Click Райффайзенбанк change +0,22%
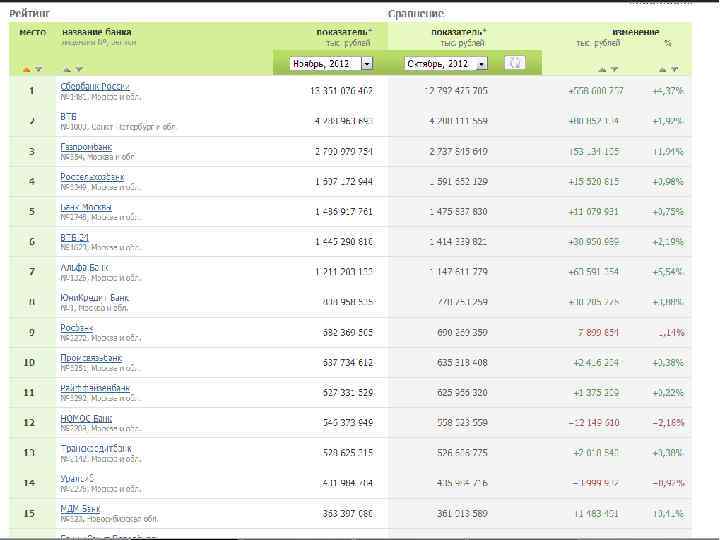Viewport: 720px width, 540px height. pos(668,393)
